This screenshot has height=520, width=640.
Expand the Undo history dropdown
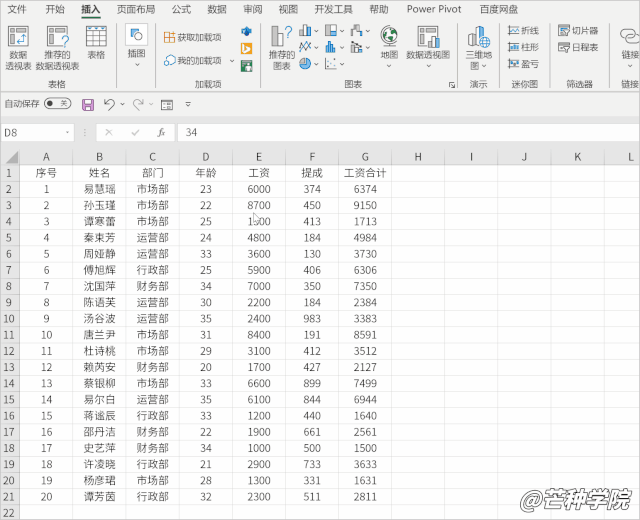click(x=122, y=104)
